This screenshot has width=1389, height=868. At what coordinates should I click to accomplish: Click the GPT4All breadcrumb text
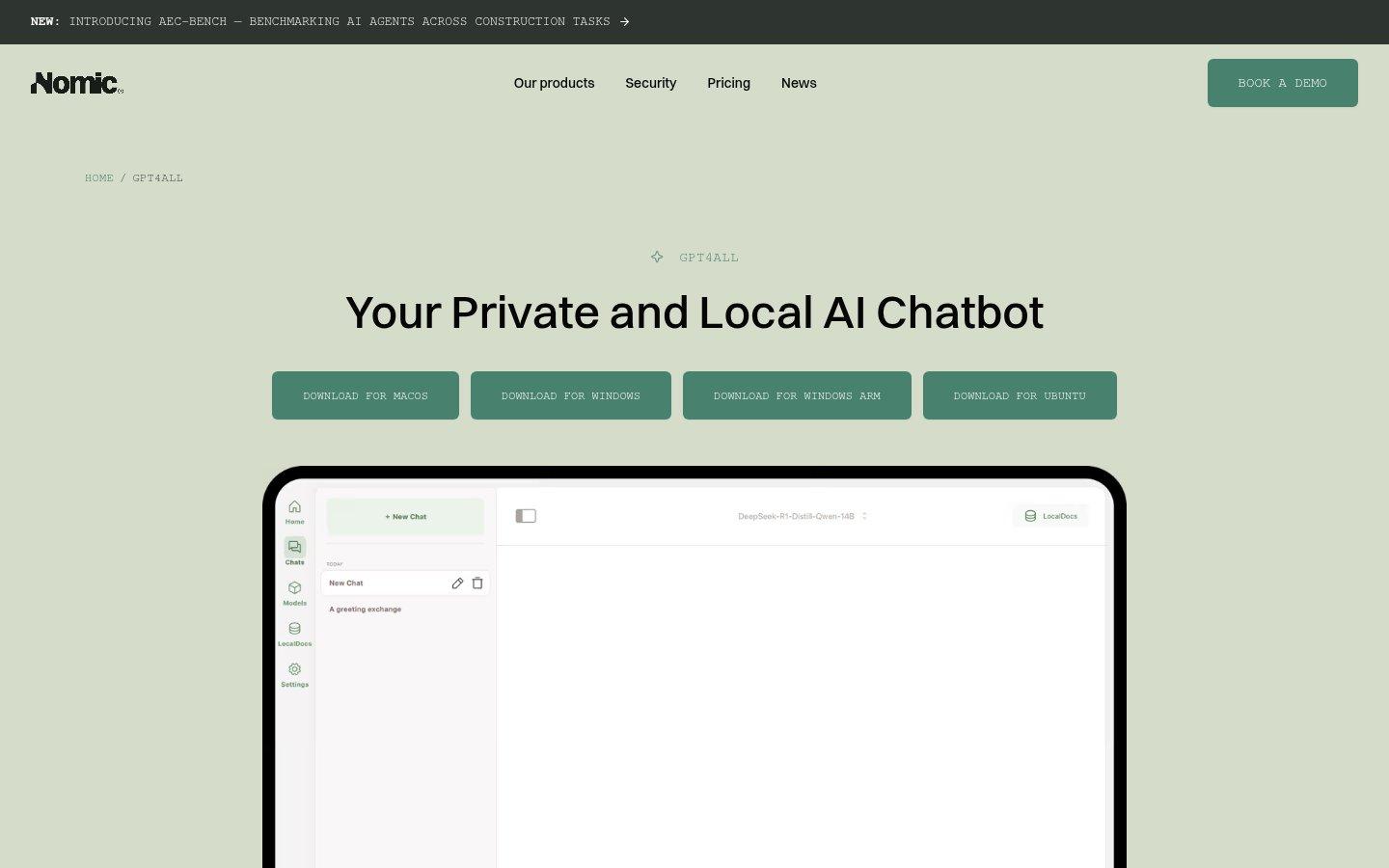157,177
